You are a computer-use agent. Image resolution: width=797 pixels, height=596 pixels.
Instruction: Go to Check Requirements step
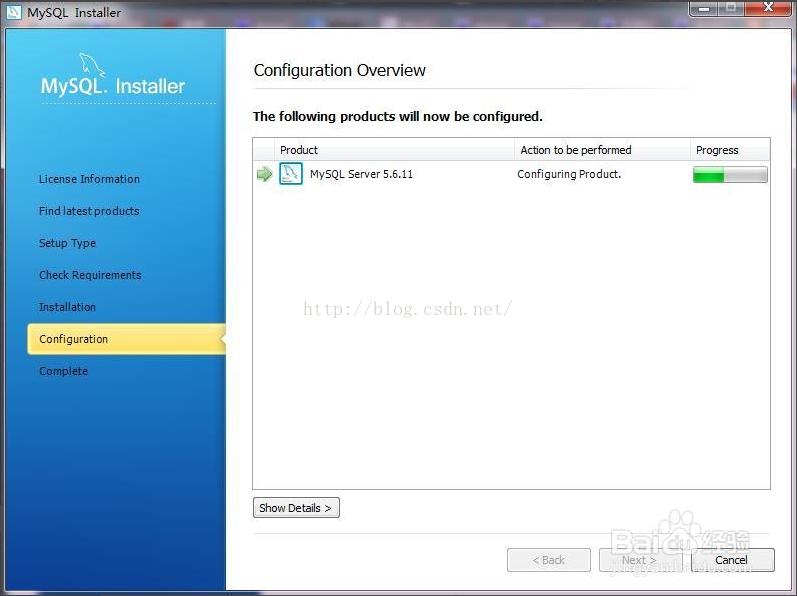(90, 275)
